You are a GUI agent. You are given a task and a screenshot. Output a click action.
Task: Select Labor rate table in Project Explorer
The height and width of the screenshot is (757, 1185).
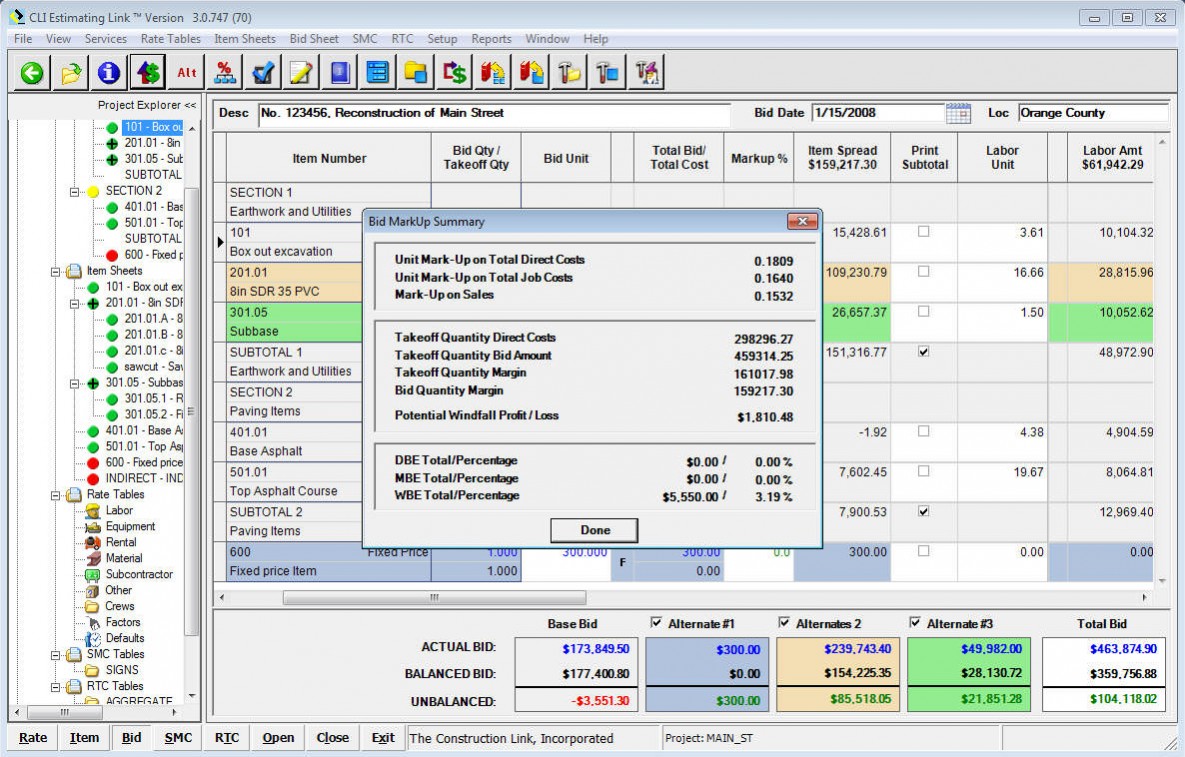coord(119,511)
